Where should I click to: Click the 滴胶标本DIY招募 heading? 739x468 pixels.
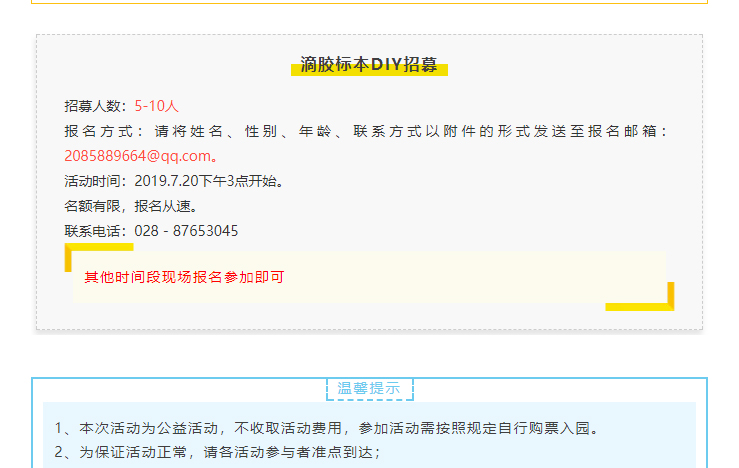pyautogui.click(x=369, y=65)
